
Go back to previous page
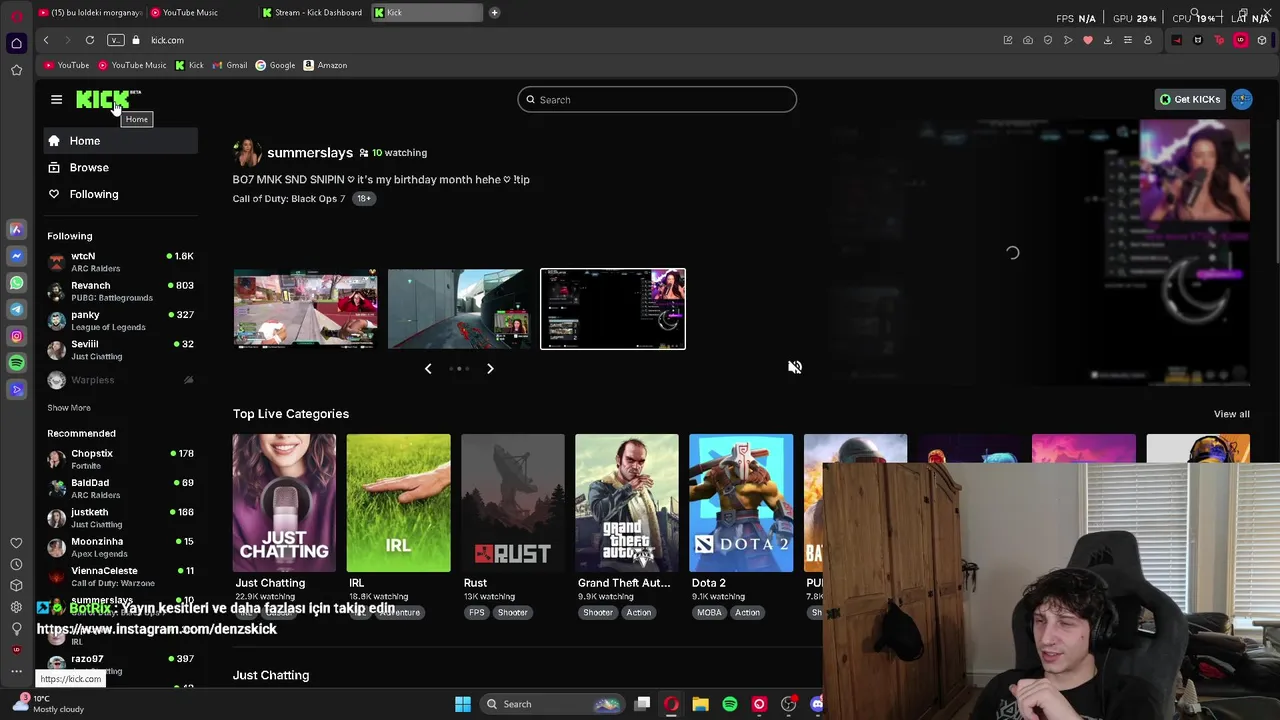tap(46, 40)
